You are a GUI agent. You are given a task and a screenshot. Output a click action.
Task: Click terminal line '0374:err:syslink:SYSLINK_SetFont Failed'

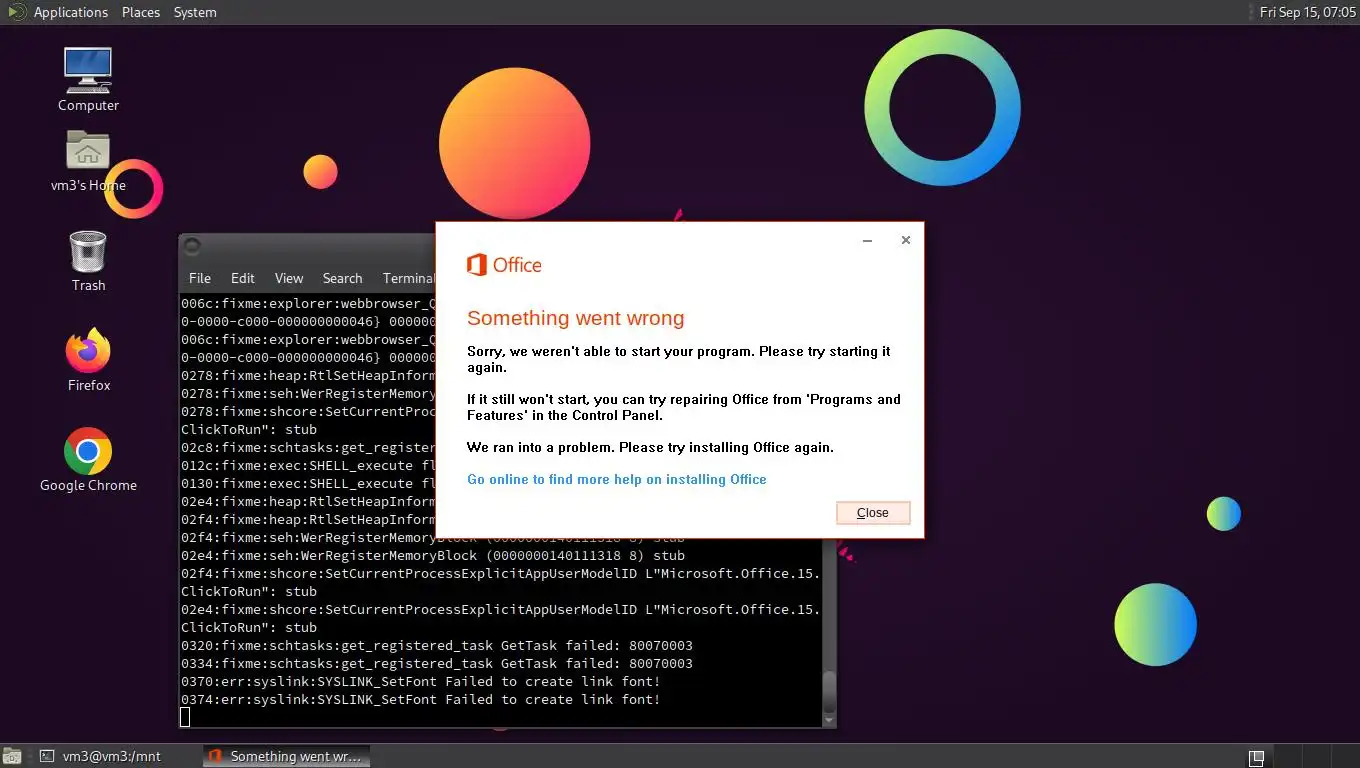click(x=420, y=699)
